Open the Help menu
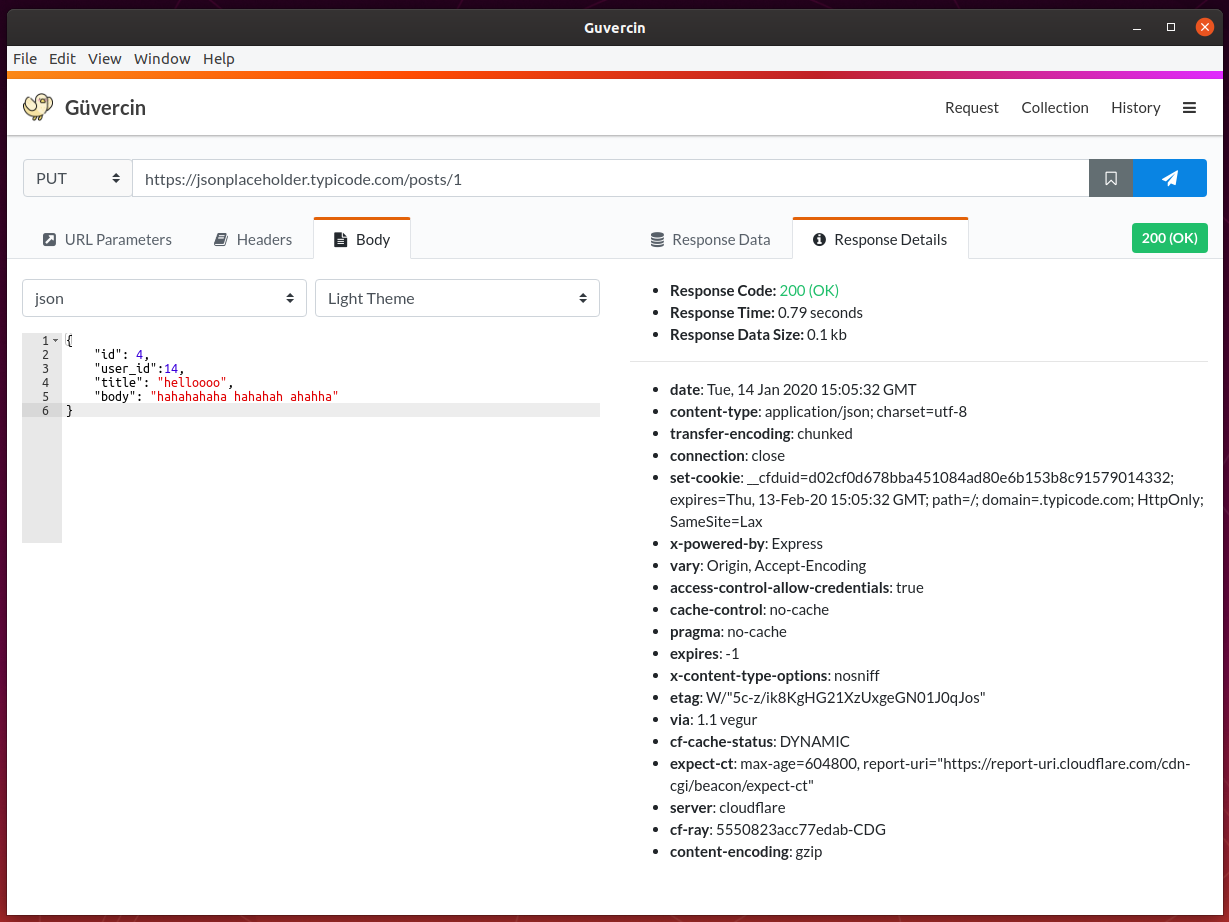The height and width of the screenshot is (922, 1229). [x=219, y=59]
